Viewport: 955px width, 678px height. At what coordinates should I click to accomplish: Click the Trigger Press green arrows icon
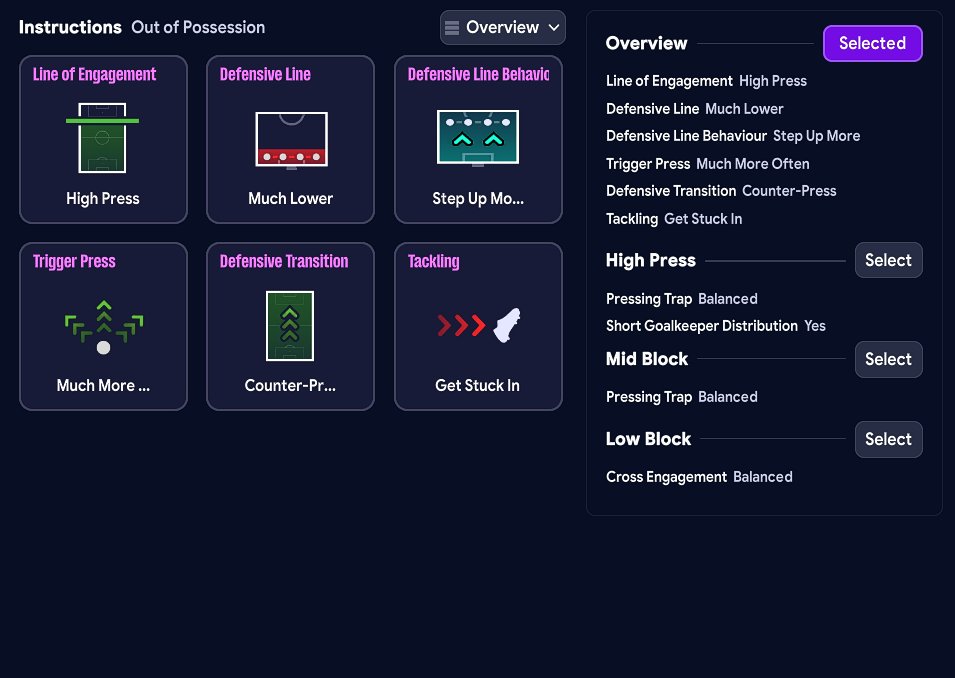[103, 326]
